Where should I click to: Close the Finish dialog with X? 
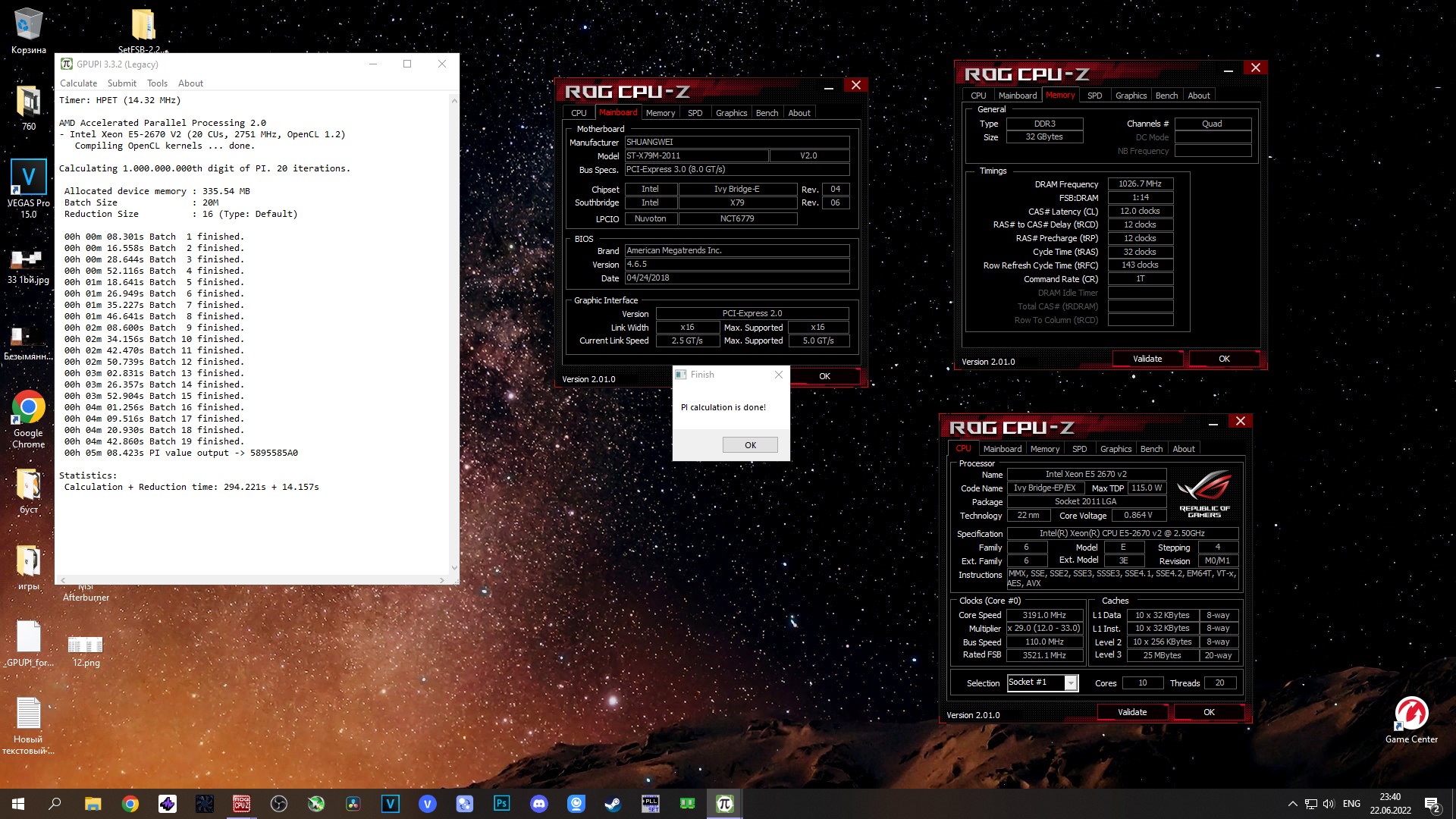point(778,375)
